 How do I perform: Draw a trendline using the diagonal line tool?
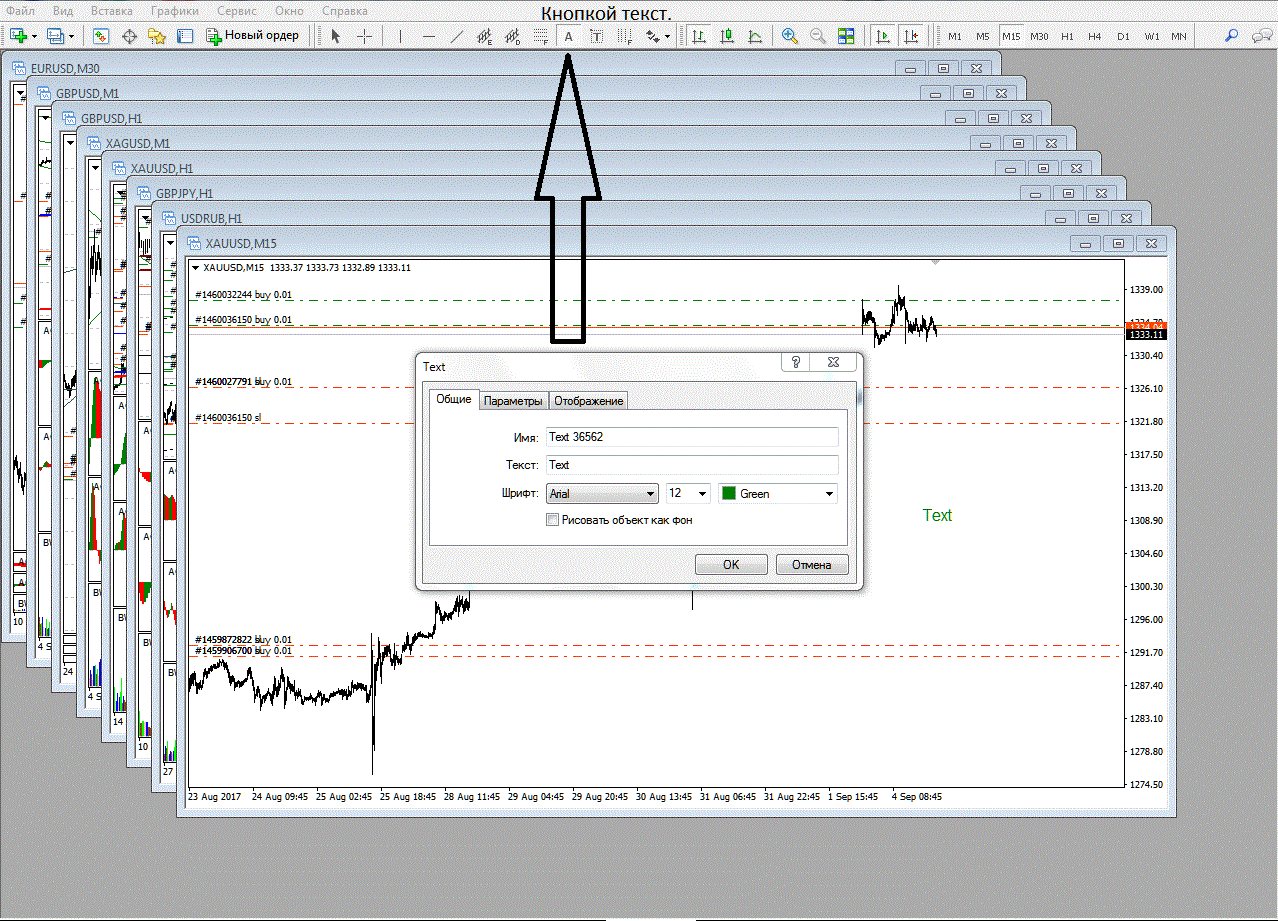[x=457, y=36]
